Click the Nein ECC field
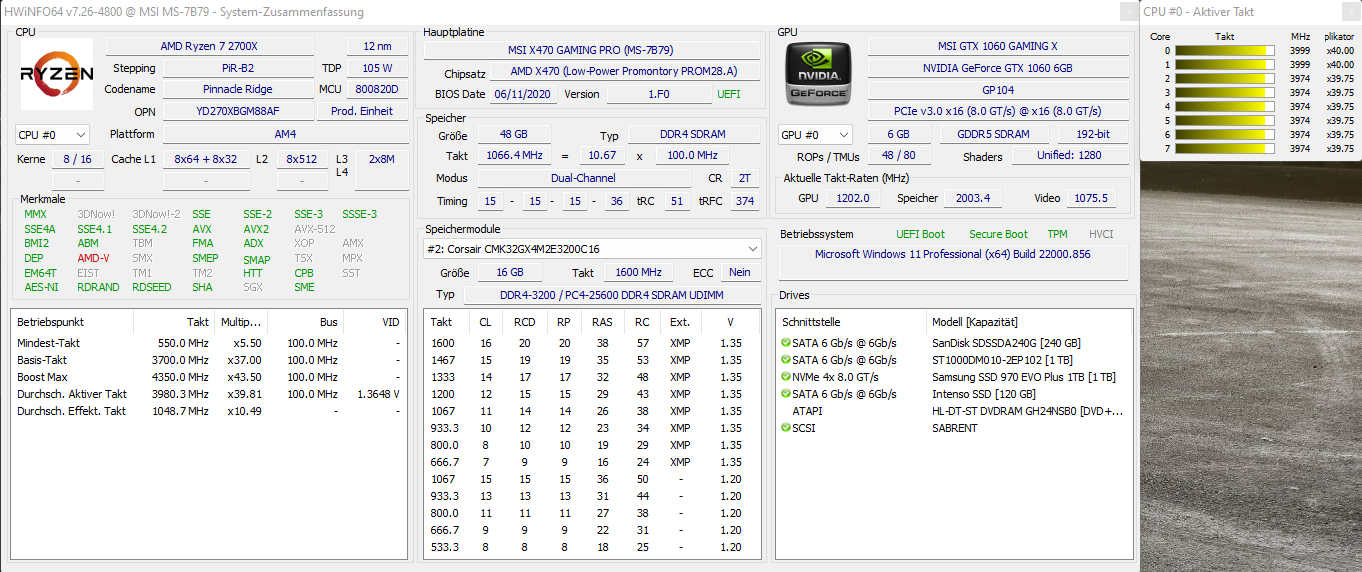 click(x=739, y=273)
